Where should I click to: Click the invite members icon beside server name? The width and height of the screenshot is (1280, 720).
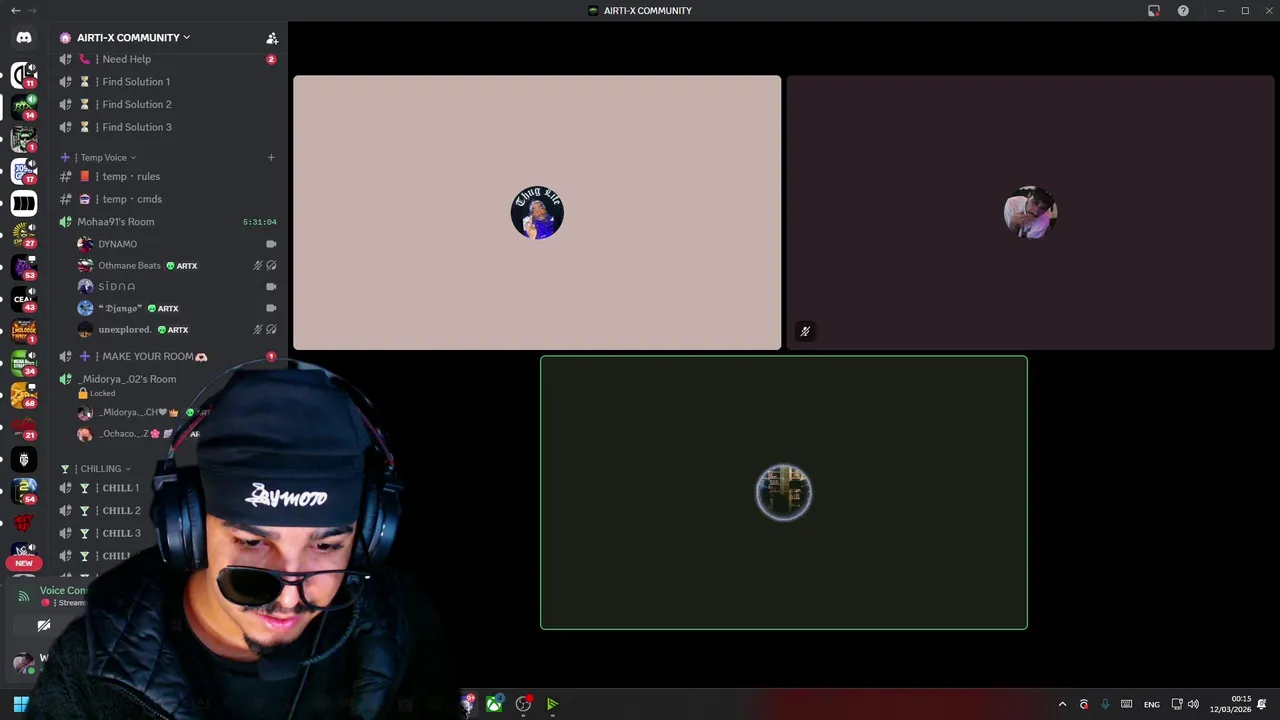tap(271, 38)
